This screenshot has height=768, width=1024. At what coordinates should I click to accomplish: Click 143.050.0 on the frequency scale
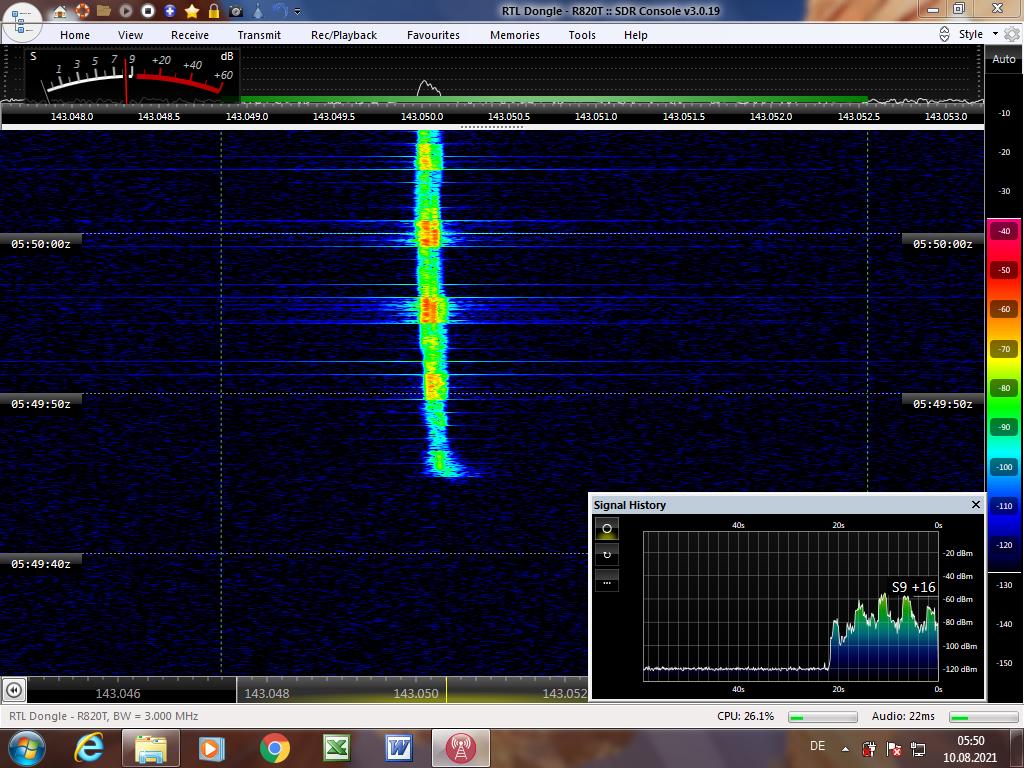pyautogui.click(x=422, y=116)
